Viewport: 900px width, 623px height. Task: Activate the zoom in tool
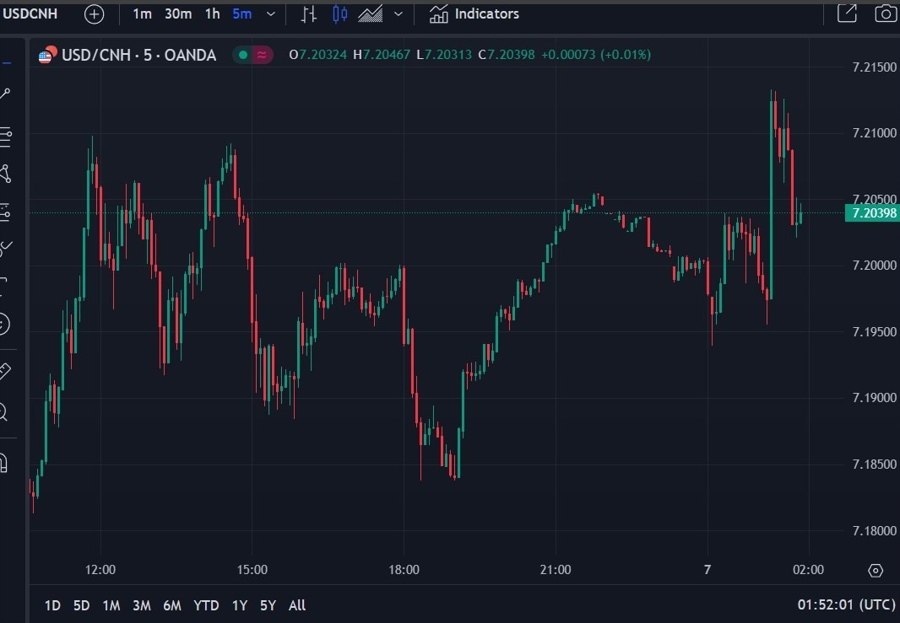3,412
